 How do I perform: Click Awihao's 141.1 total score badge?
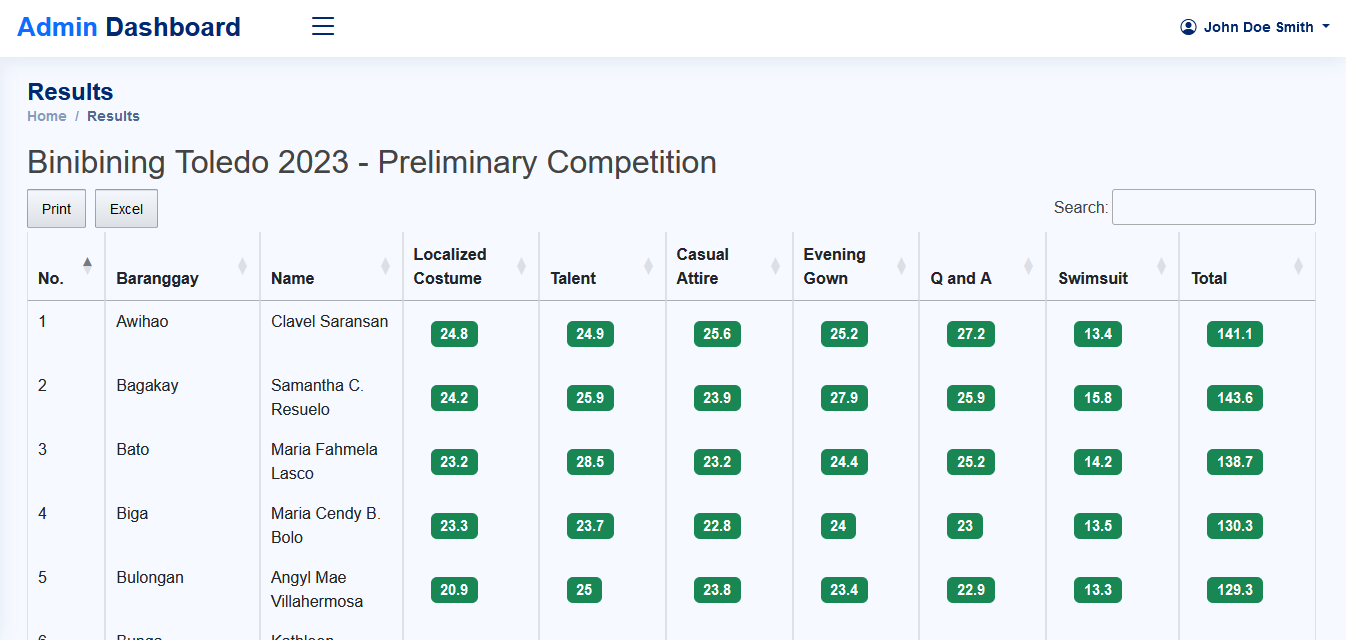point(1234,334)
